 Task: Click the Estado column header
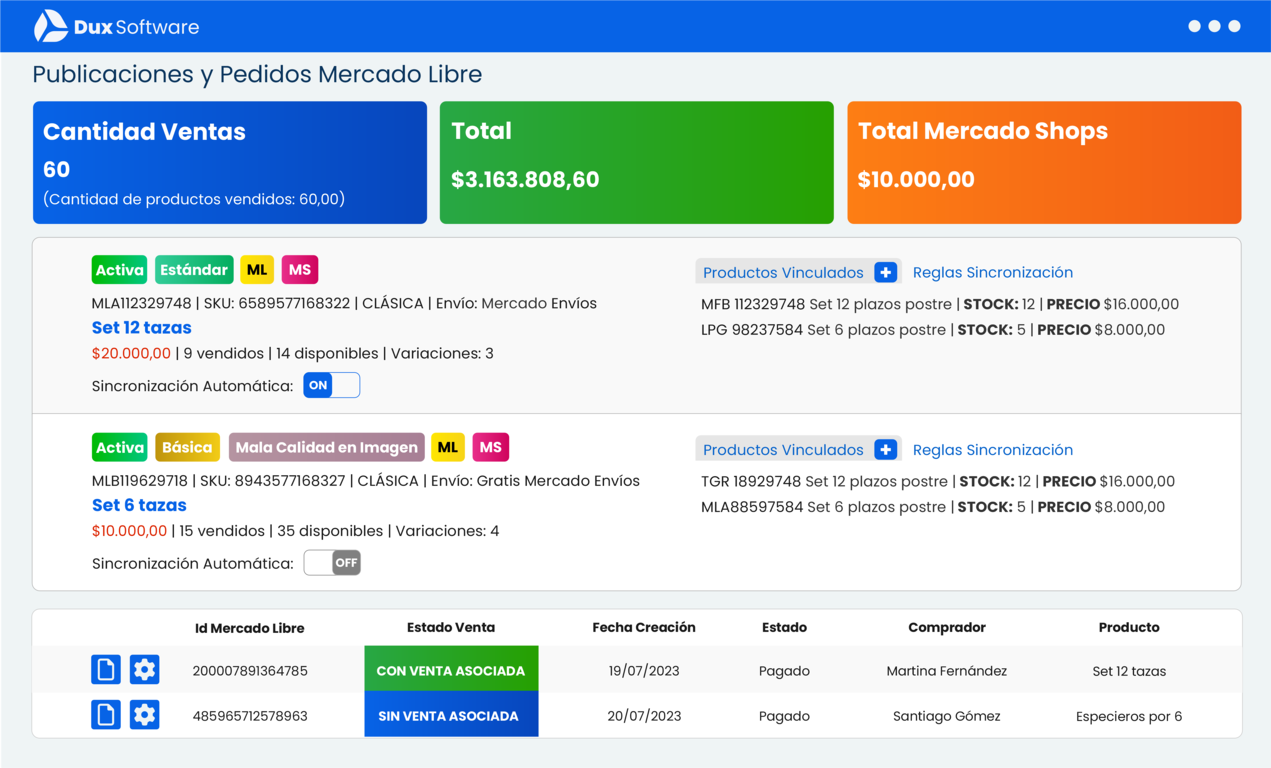[784, 627]
